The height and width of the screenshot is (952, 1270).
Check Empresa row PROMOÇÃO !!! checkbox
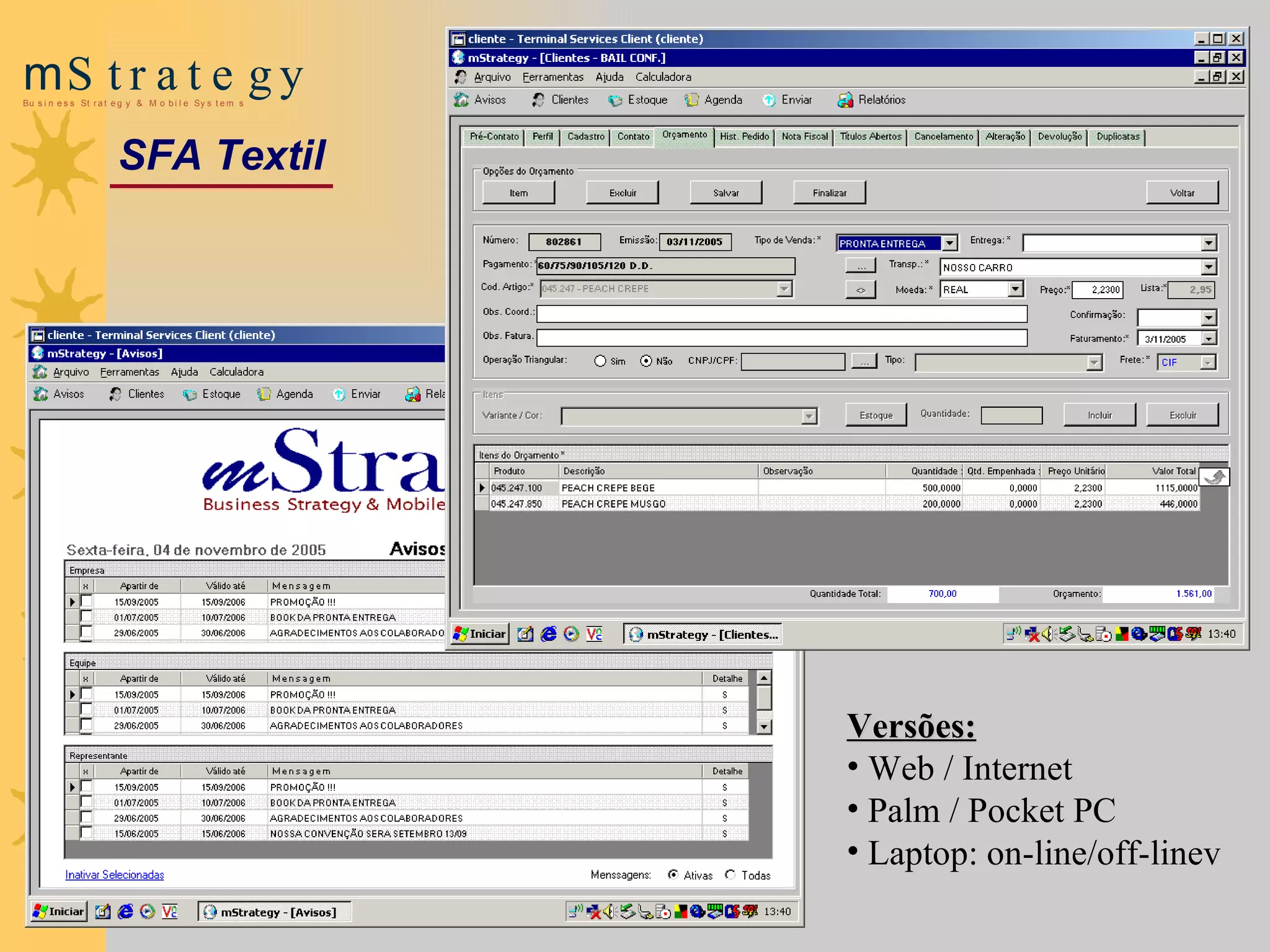(x=86, y=601)
